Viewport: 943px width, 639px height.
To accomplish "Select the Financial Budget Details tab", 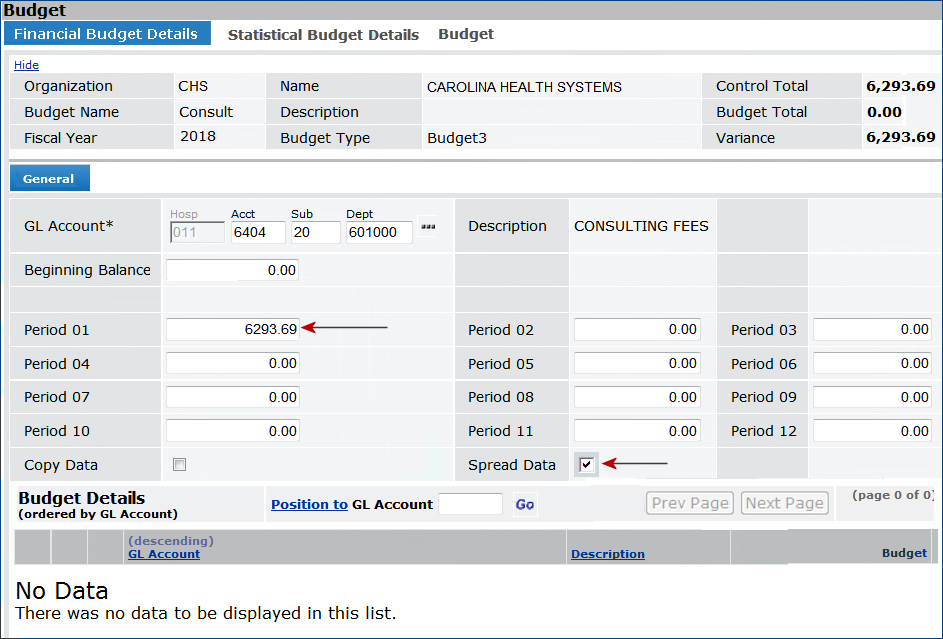I will 106,33.
